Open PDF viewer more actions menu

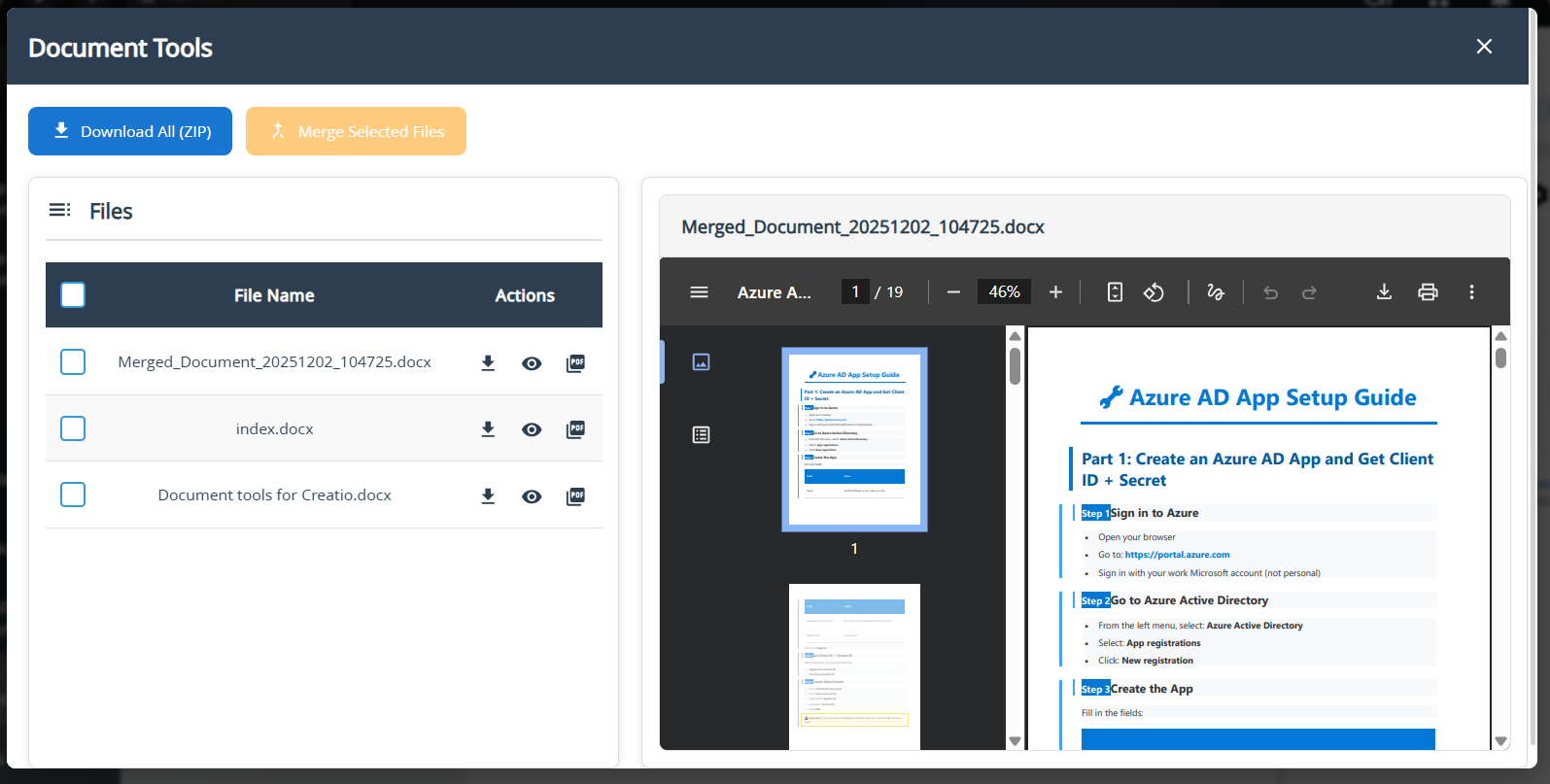tap(1471, 292)
